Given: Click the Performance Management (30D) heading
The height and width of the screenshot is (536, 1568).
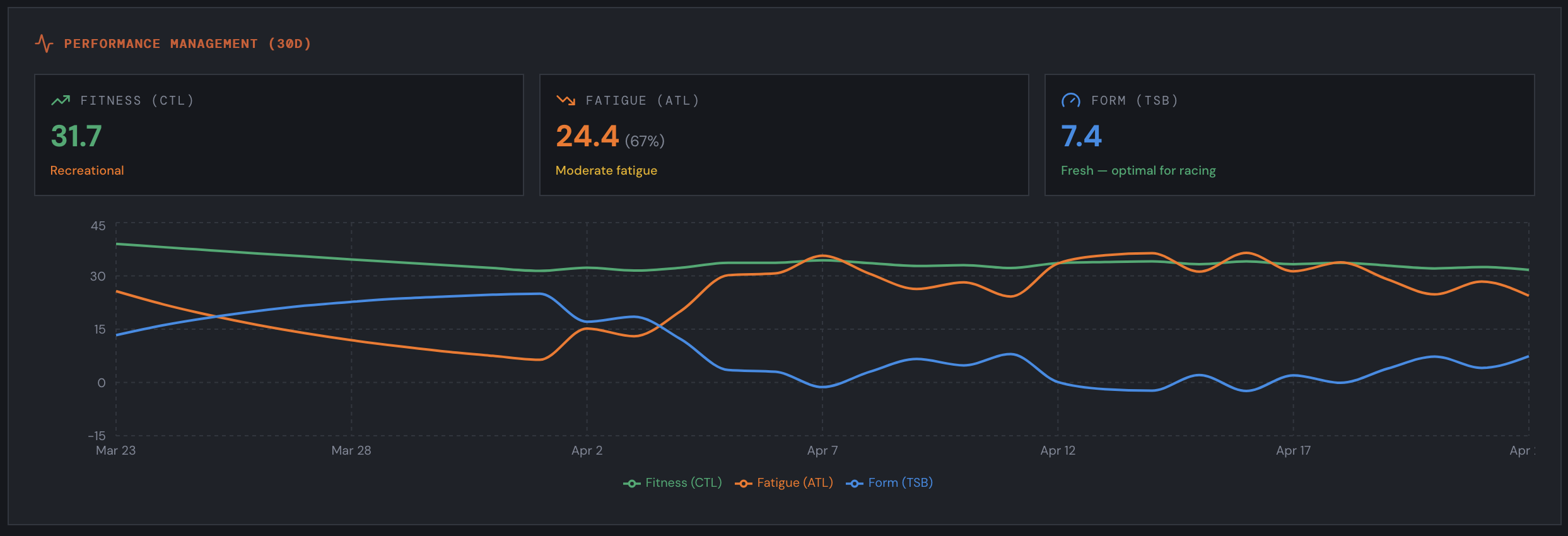Looking at the screenshot, I should tap(187, 44).
